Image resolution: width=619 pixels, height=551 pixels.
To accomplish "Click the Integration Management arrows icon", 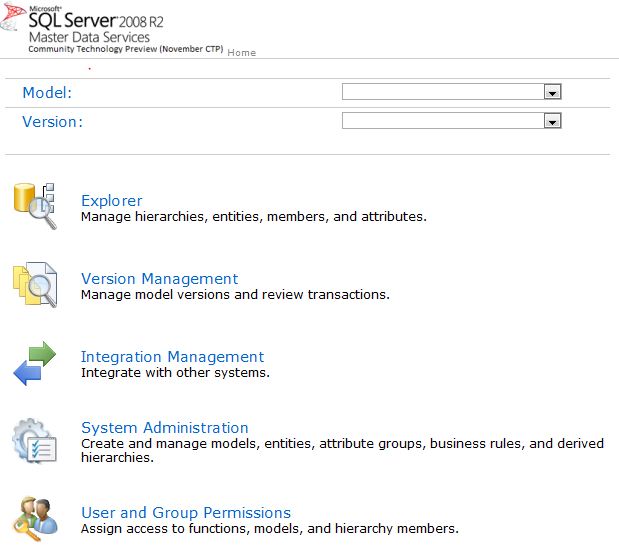I will 35,364.
